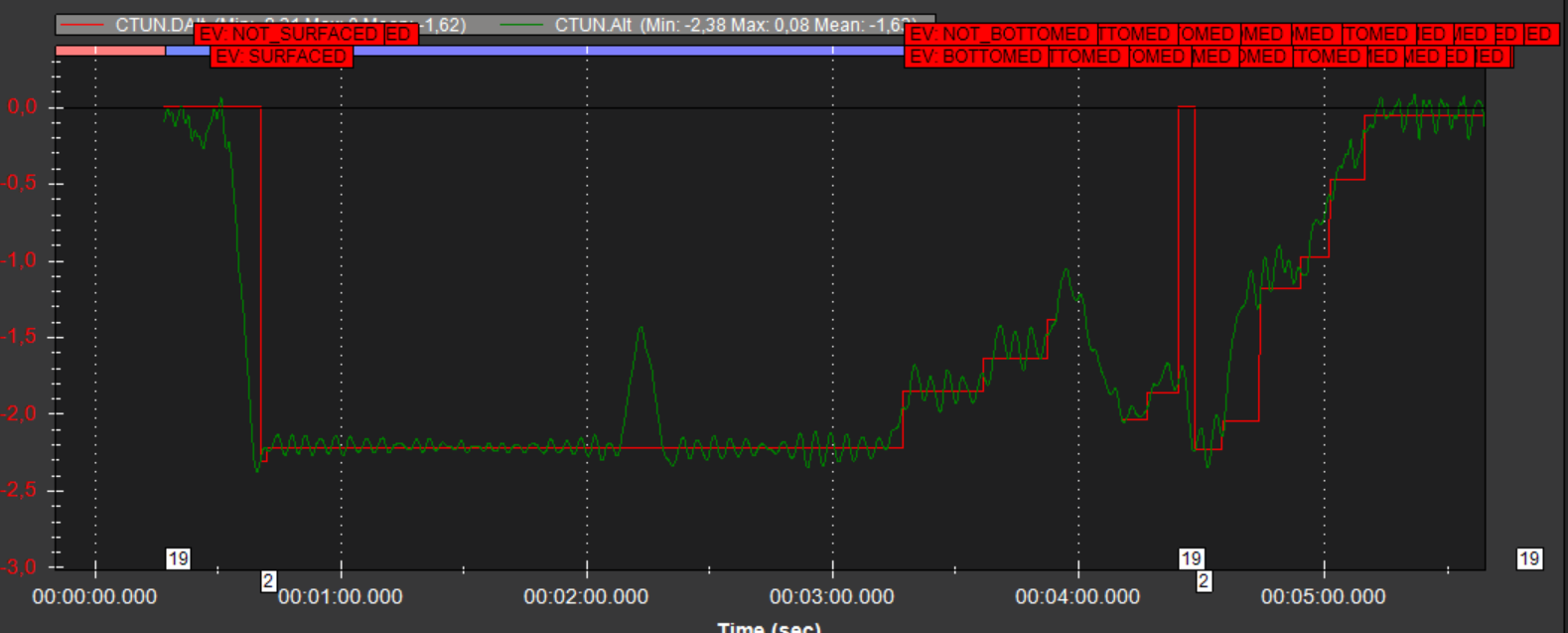Select the EV: SURFACED event label
The width and height of the screenshot is (1568, 633).
pos(281,57)
